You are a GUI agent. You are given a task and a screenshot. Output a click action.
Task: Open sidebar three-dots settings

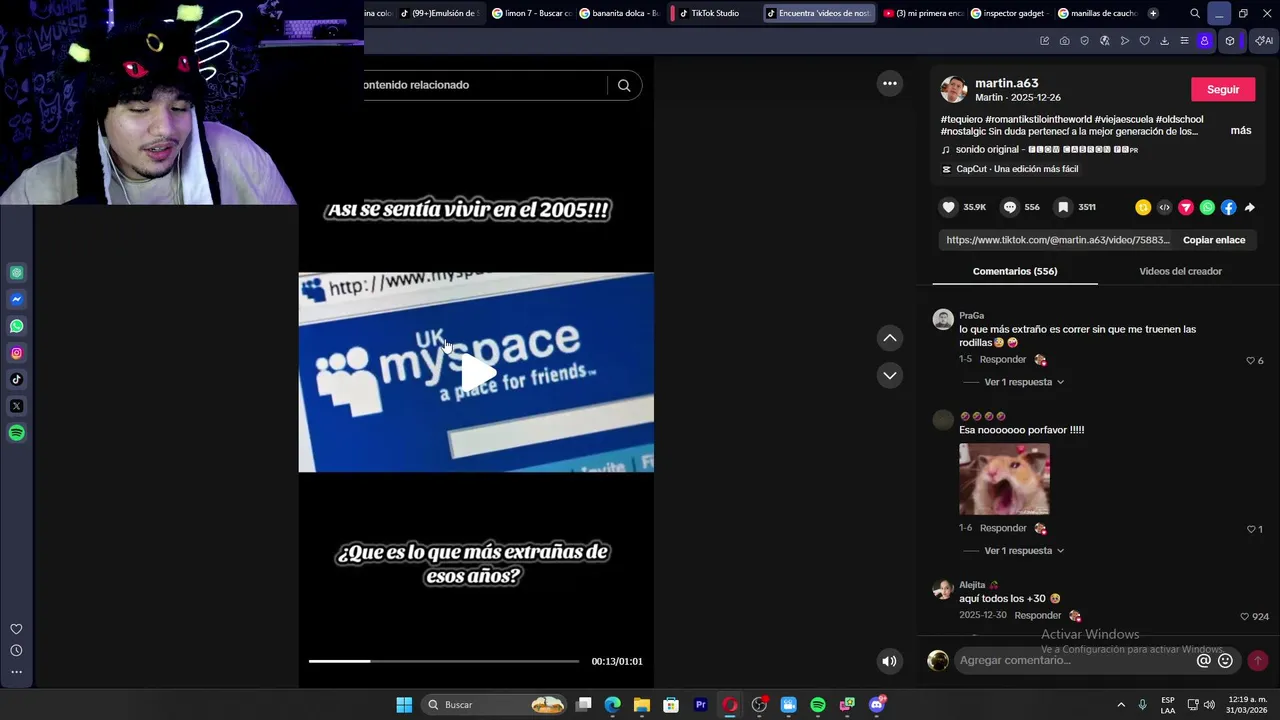(16, 672)
